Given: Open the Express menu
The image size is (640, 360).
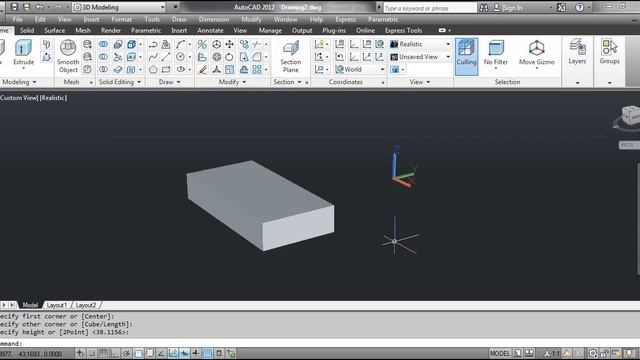Looking at the screenshot, I should (x=346, y=20).
